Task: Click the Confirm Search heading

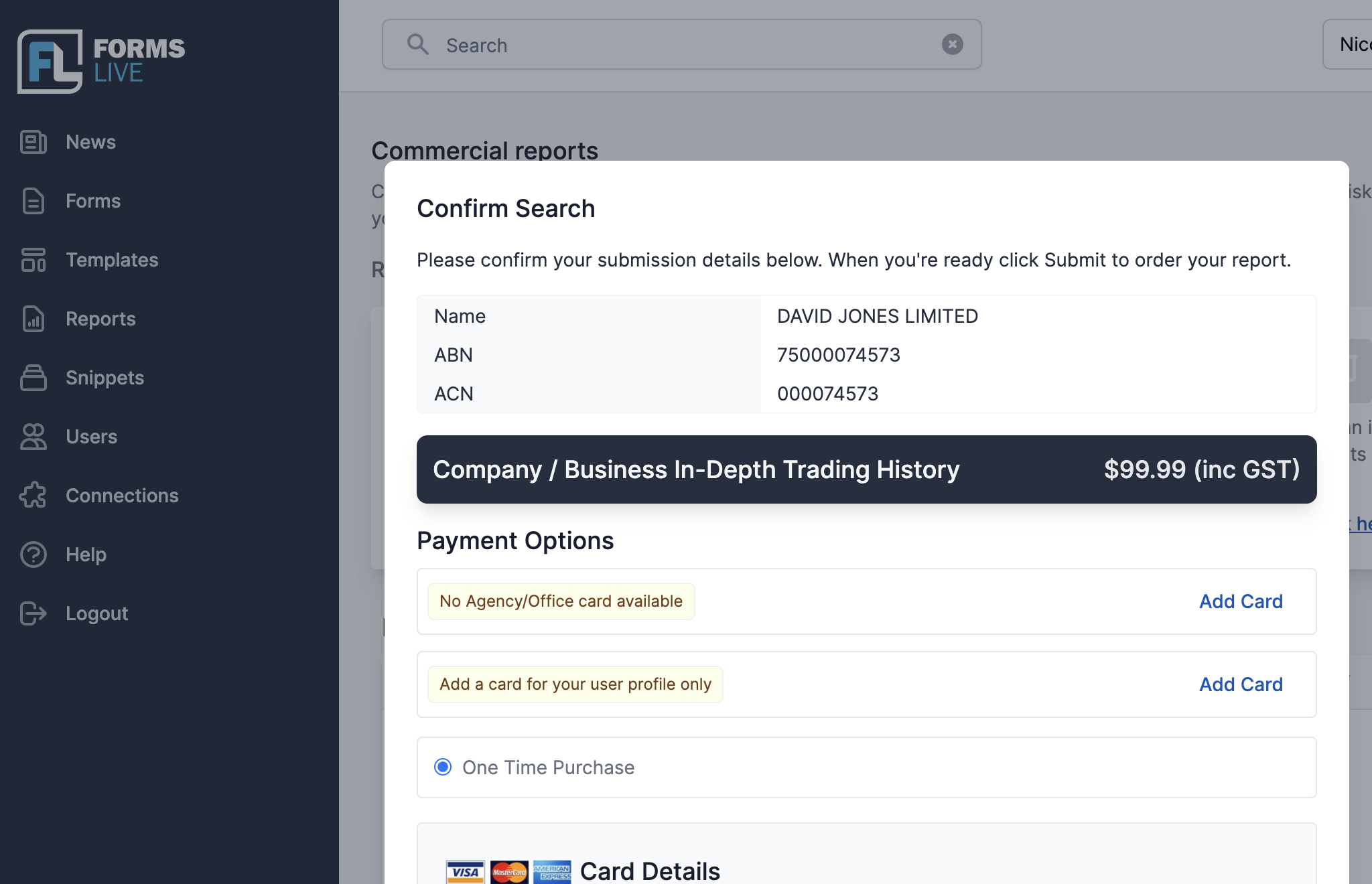Action: point(506,208)
